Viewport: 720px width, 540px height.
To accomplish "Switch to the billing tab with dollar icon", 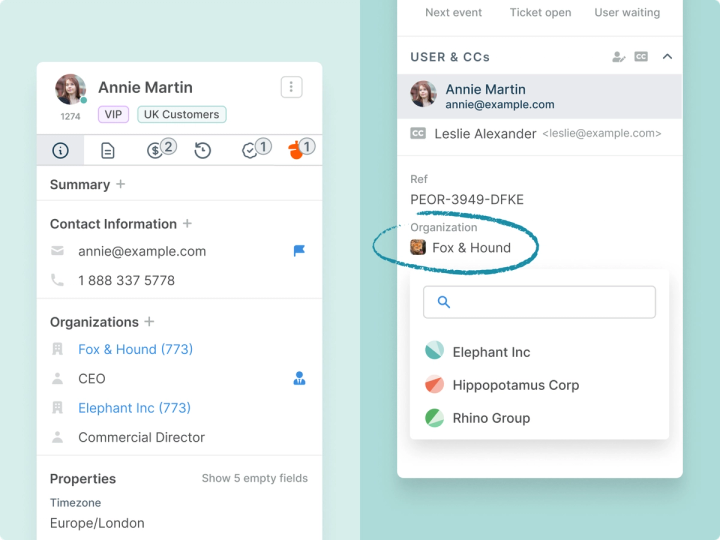I will coord(156,150).
